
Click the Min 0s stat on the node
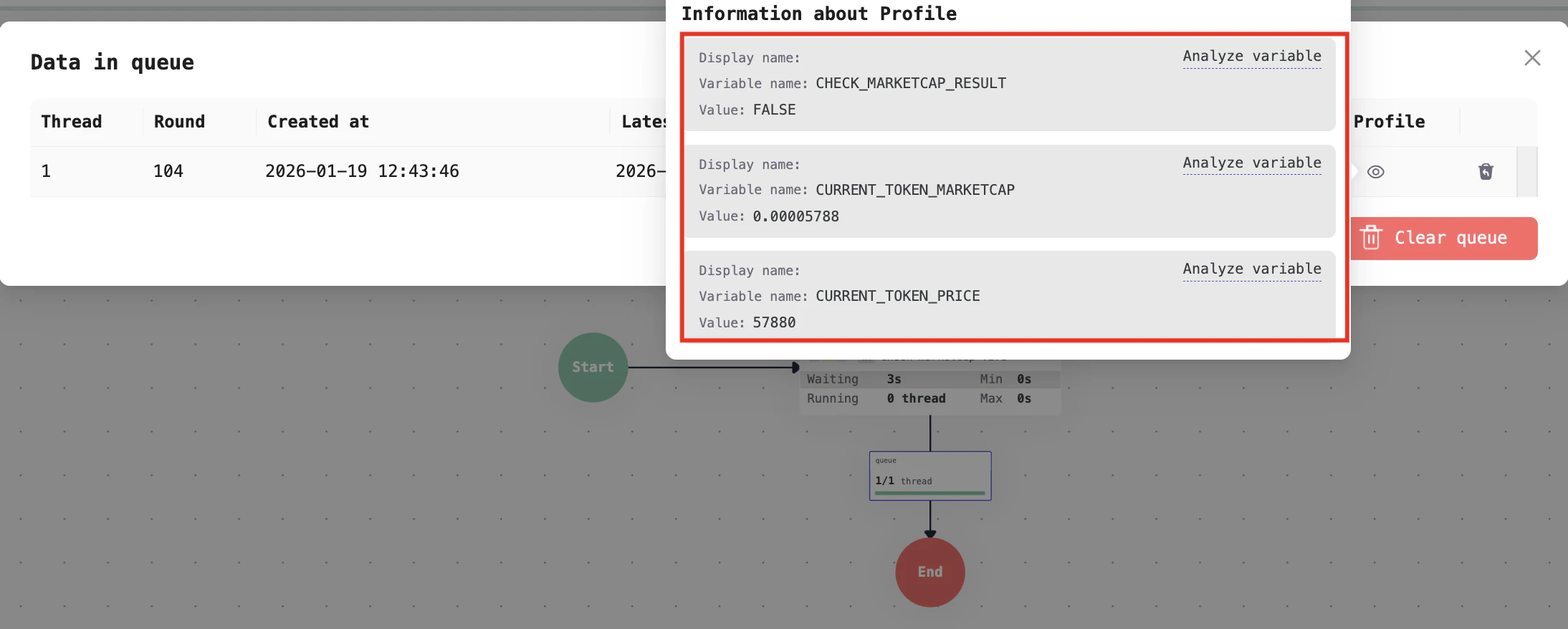pyautogui.click(x=1005, y=379)
